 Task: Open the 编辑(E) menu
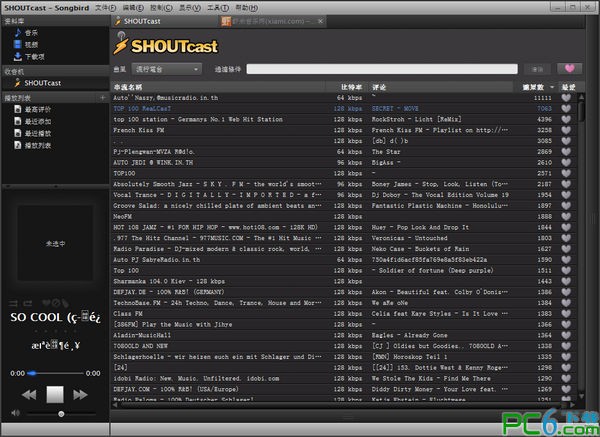[x=133, y=8]
